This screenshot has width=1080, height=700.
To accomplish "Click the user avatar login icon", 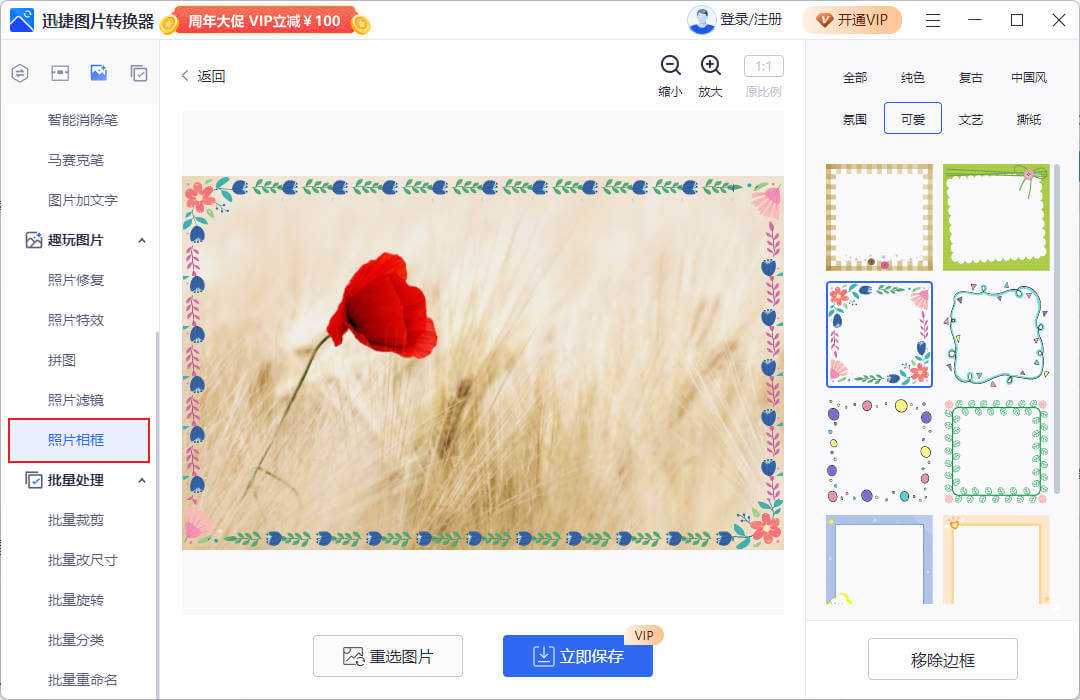I will tap(702, 20).
